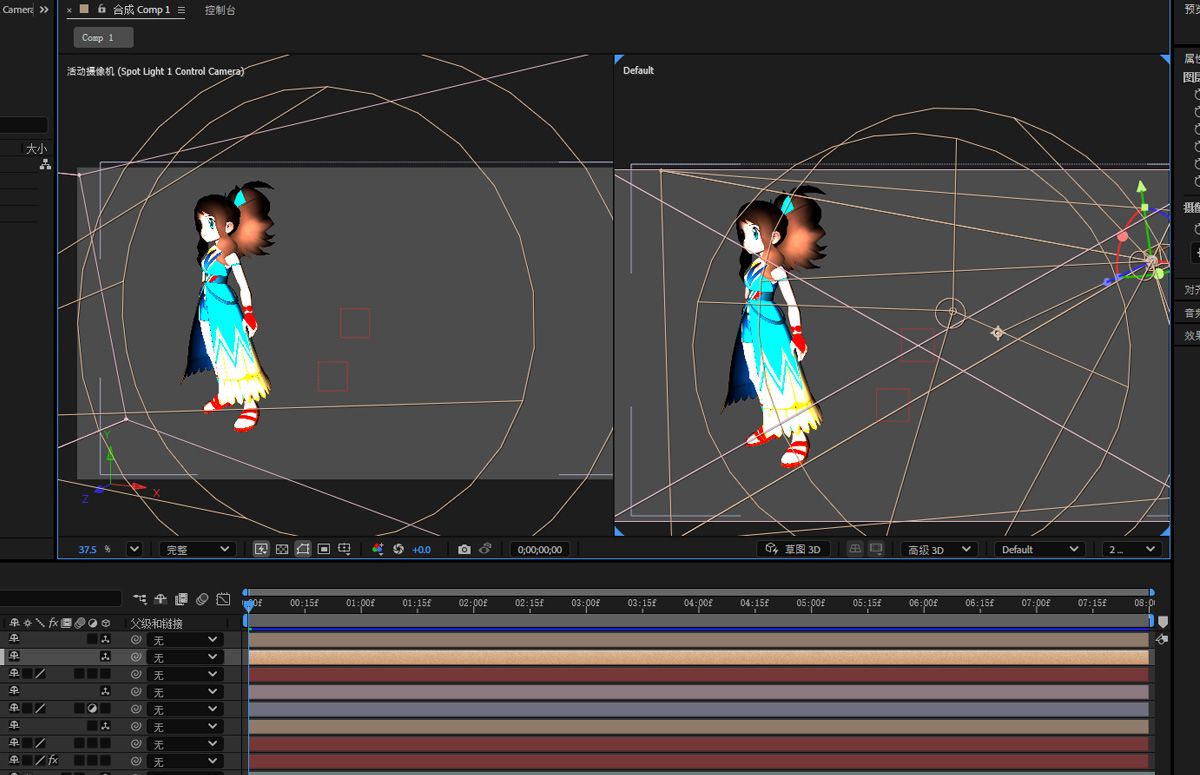Take a snapshot with camera icon
The width and height of the screenshot is (1200, 775).
464,549
